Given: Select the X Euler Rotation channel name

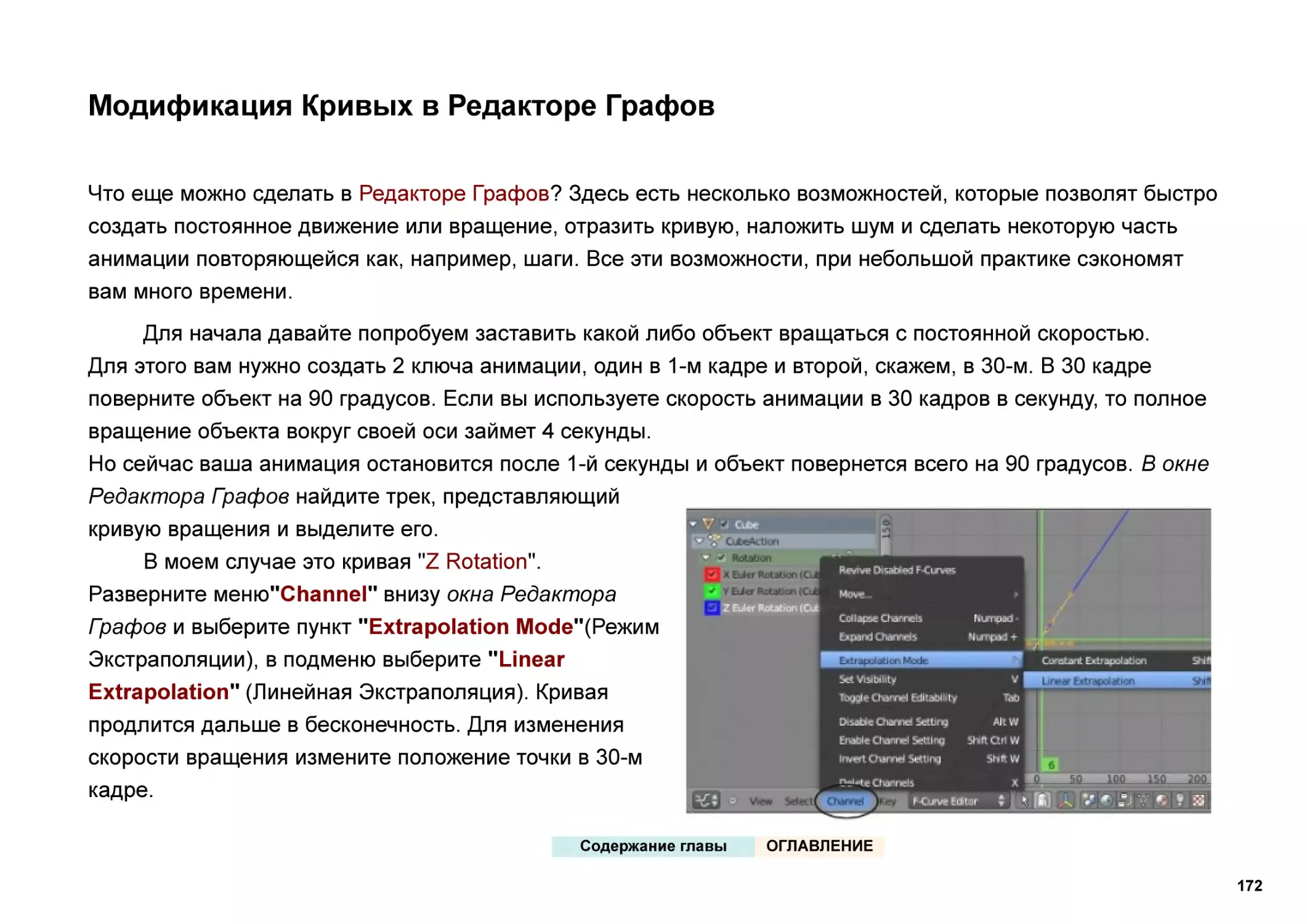Looking at the screenshot, I should pos(771,575).
